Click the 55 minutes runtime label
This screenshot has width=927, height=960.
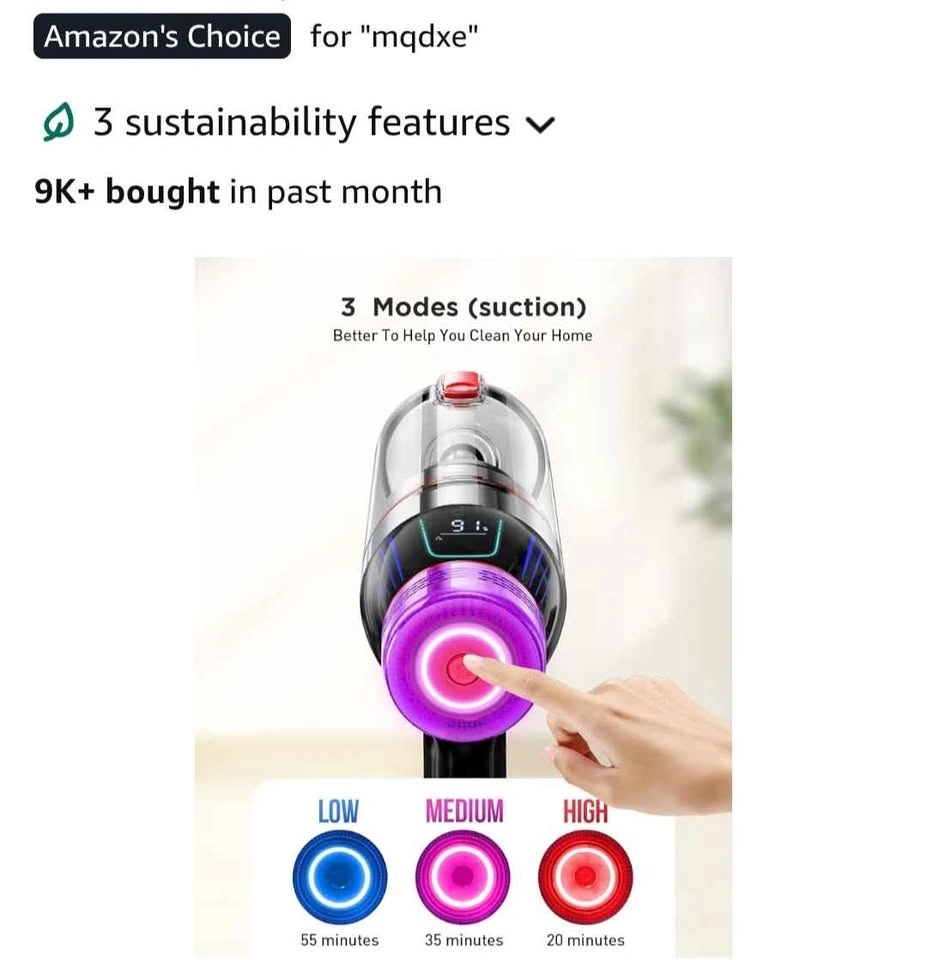(340, 940)
